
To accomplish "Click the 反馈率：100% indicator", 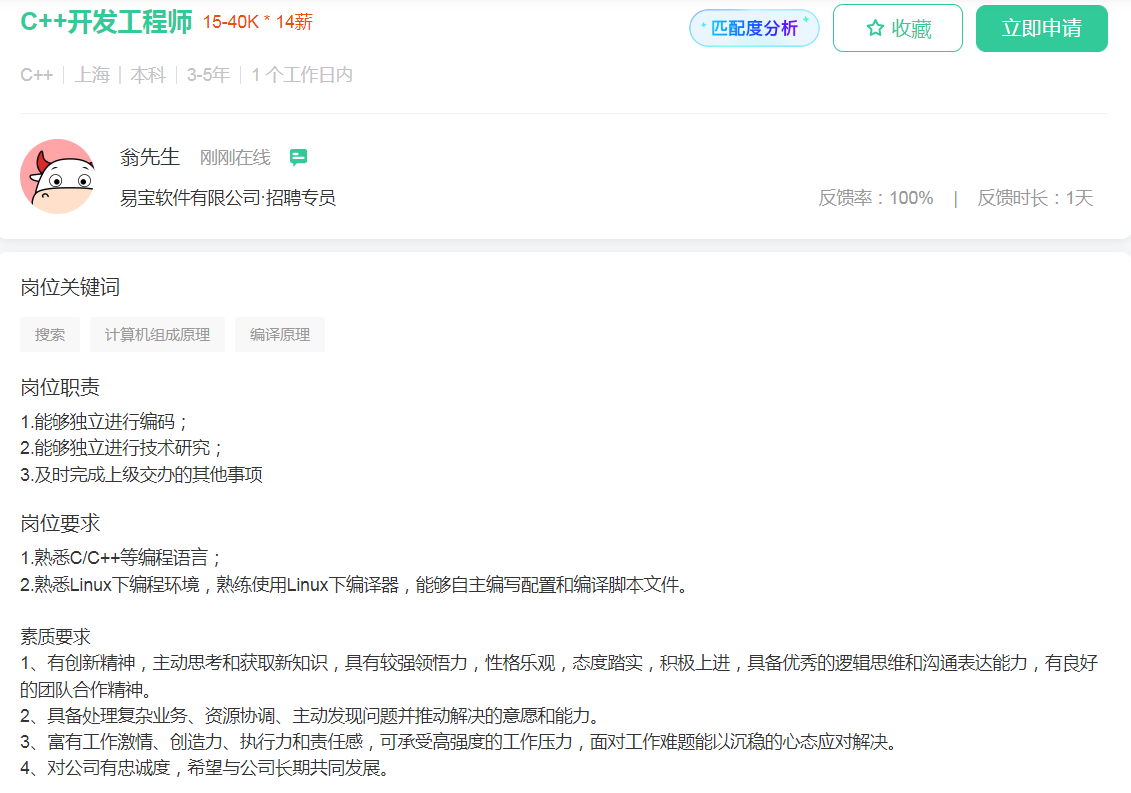I will [875, 198].
